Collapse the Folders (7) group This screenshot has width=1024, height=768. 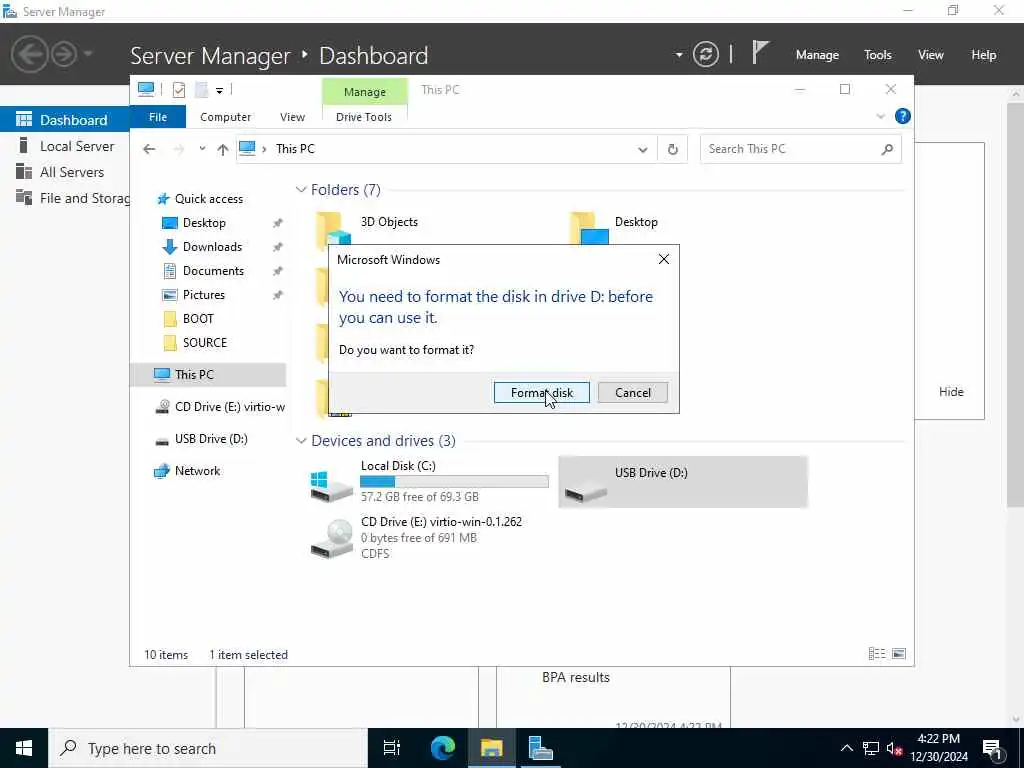pos(301,190)
